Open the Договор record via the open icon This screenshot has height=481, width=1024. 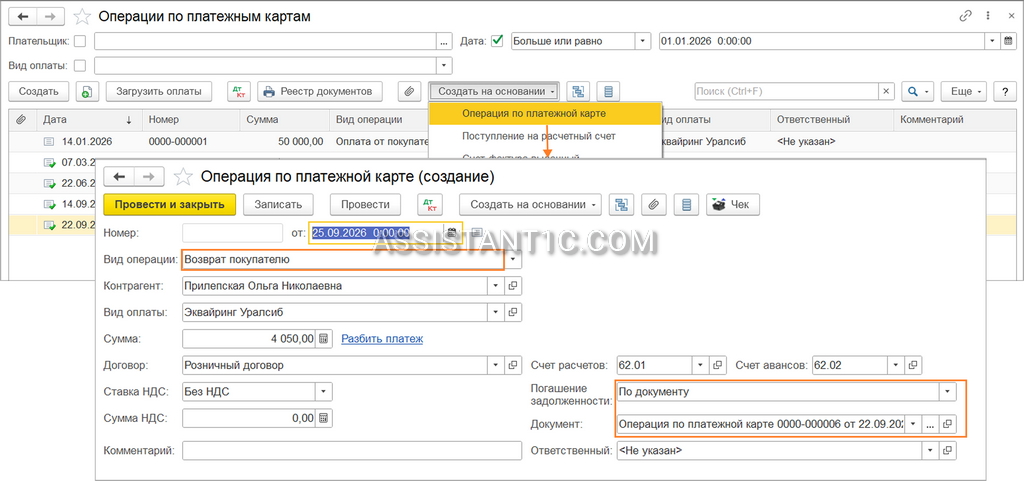point(513,365)
